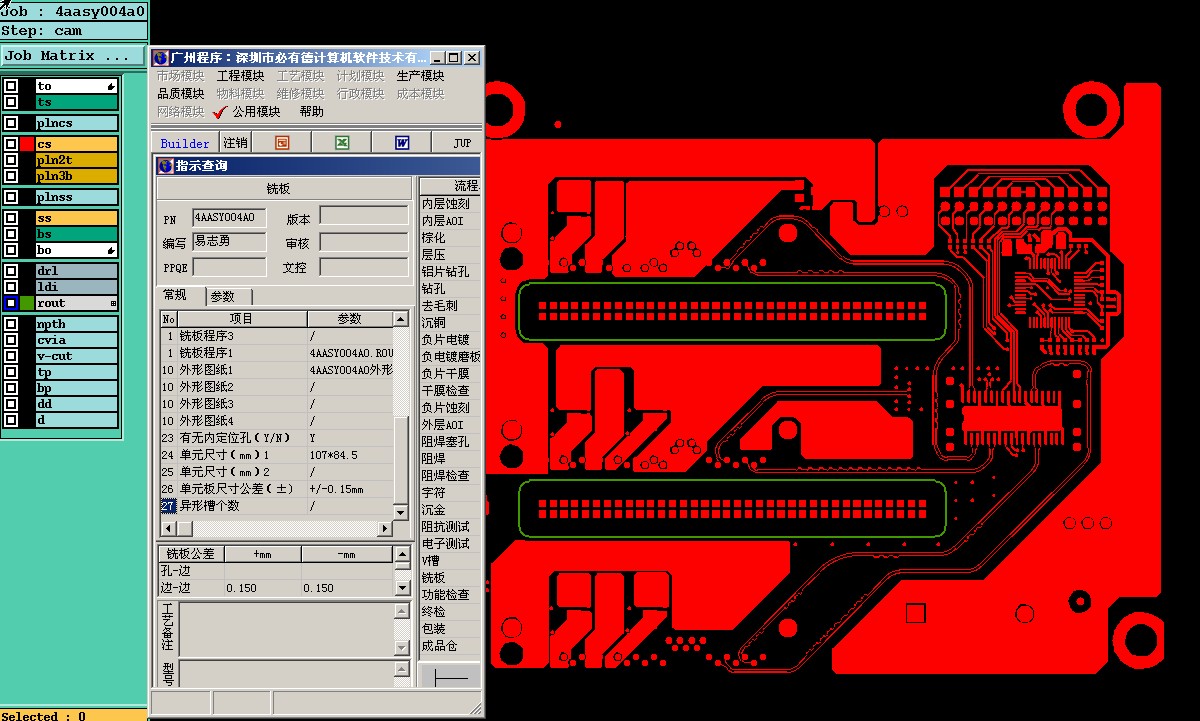Click scroll-down arrow of 工艺备注 box
The height and width of the screenshot is (721, 1200).
(402, 647)
